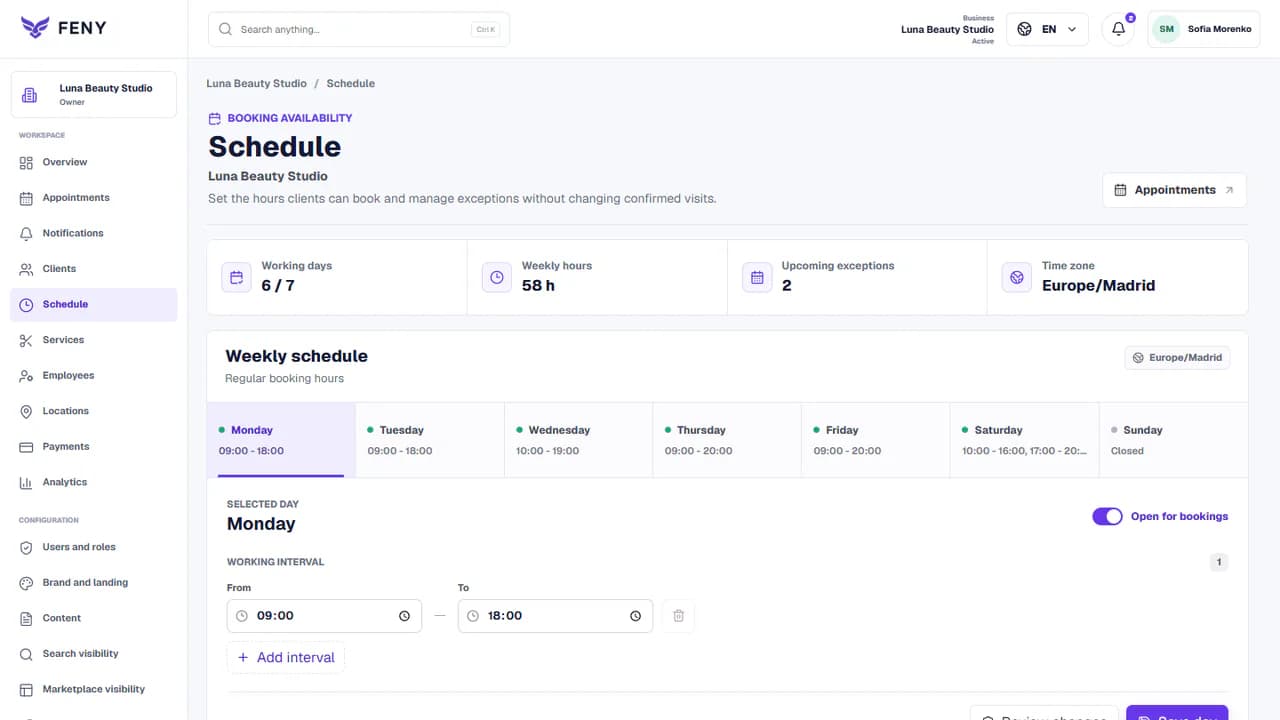Click the Payments card icon in sidebar

click(26, 447)
